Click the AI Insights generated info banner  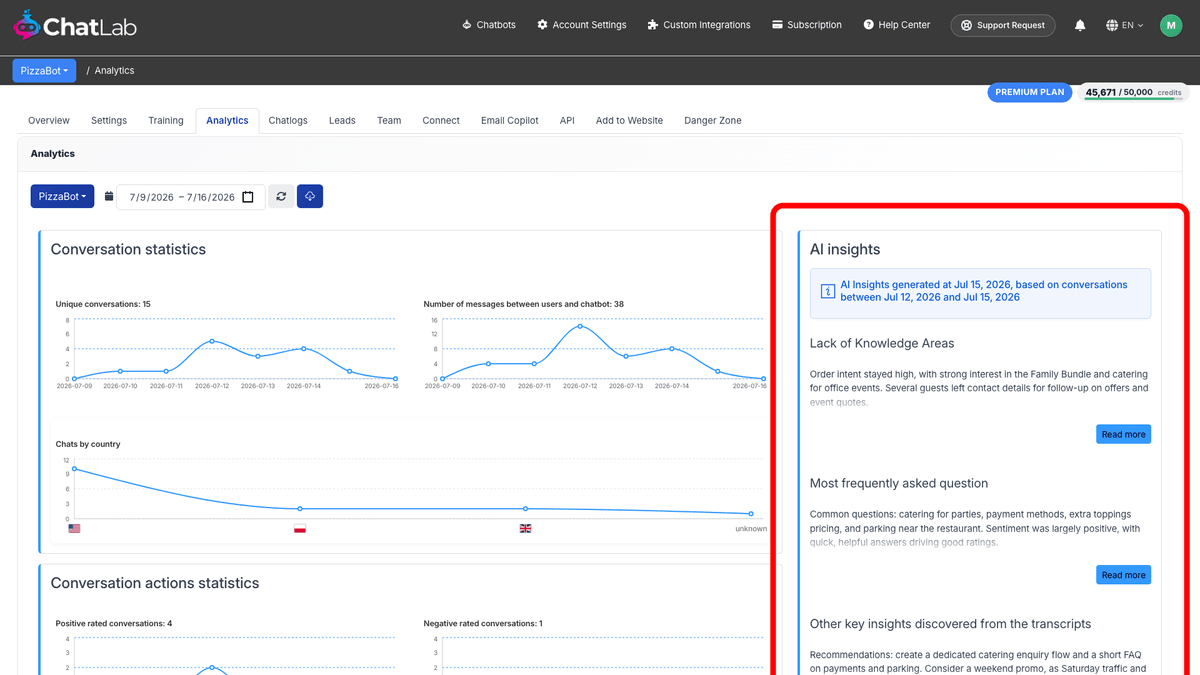click(980, 291)
